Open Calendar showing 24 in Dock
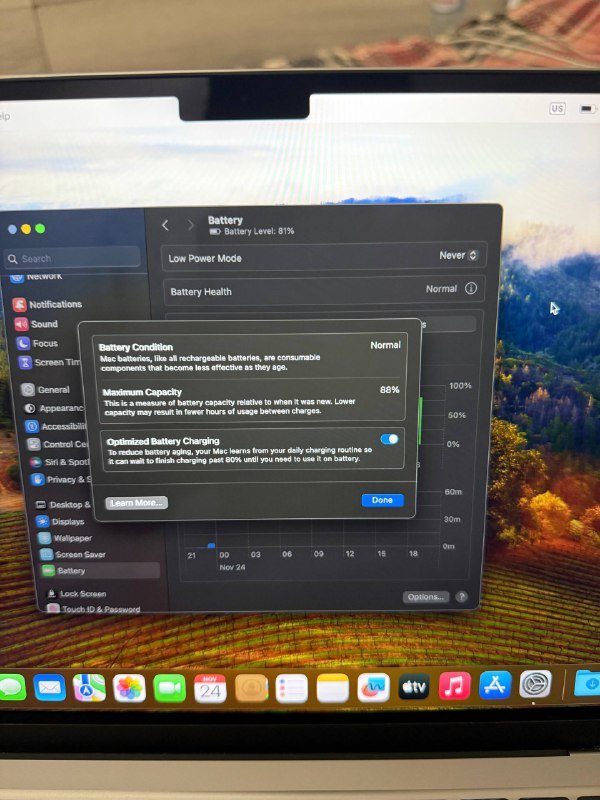This screenshot has height=800, width=600. coord(210,688)
